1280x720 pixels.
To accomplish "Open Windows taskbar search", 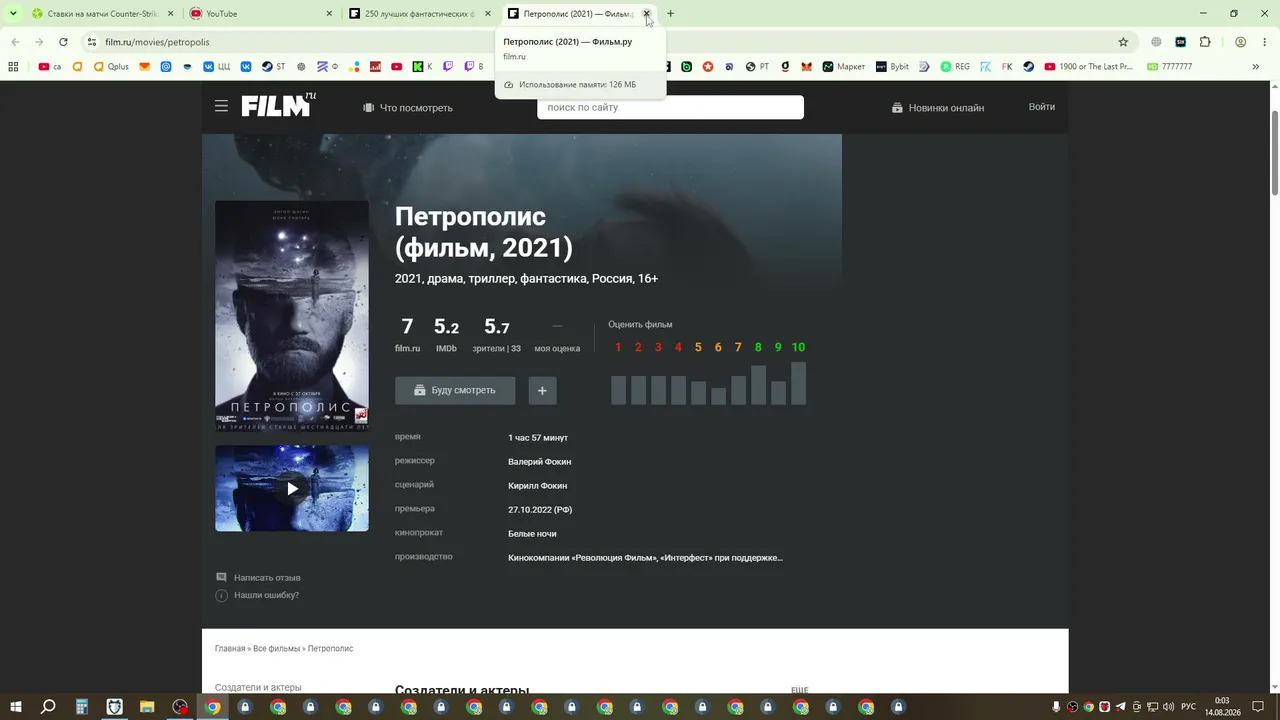I will 48,707.
